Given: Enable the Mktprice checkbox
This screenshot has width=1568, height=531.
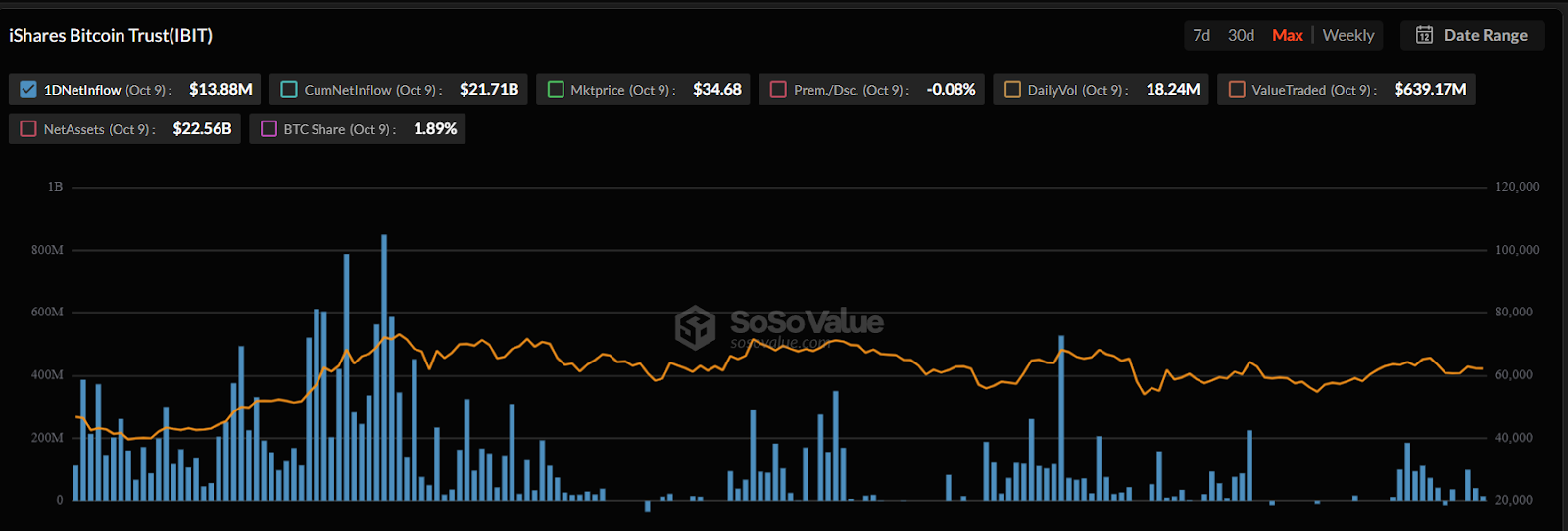Looking at the screenshot, I should 556,89.
